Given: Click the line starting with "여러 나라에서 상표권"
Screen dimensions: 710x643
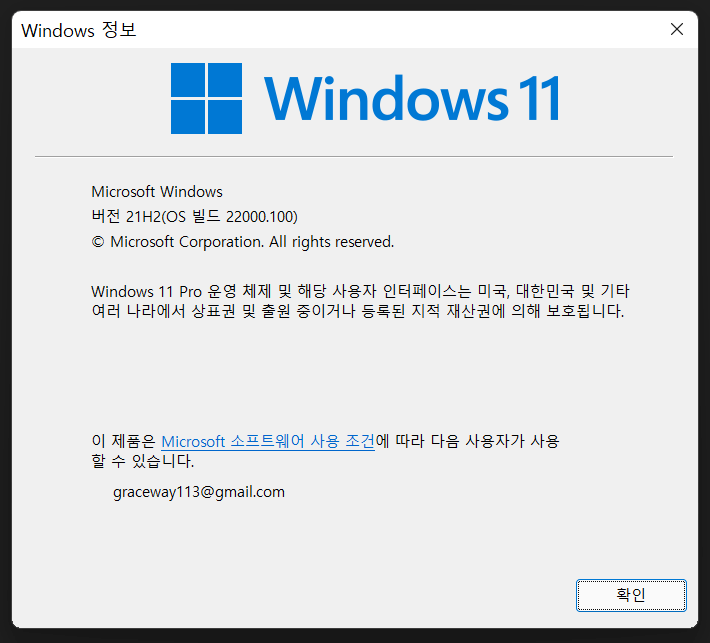Looking at the screenshot, I should (358, 311).
